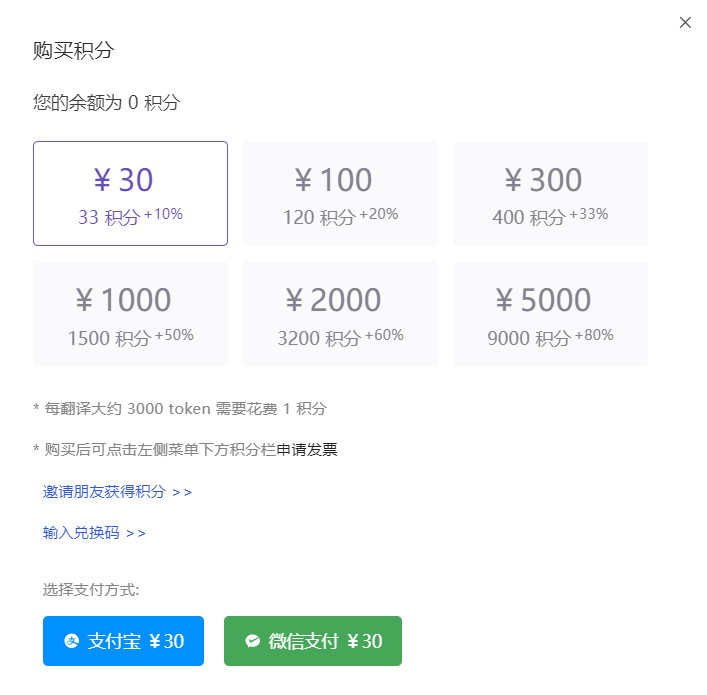
Task: Open the 申请发票 invoice request link
Action: coord(307,450)
